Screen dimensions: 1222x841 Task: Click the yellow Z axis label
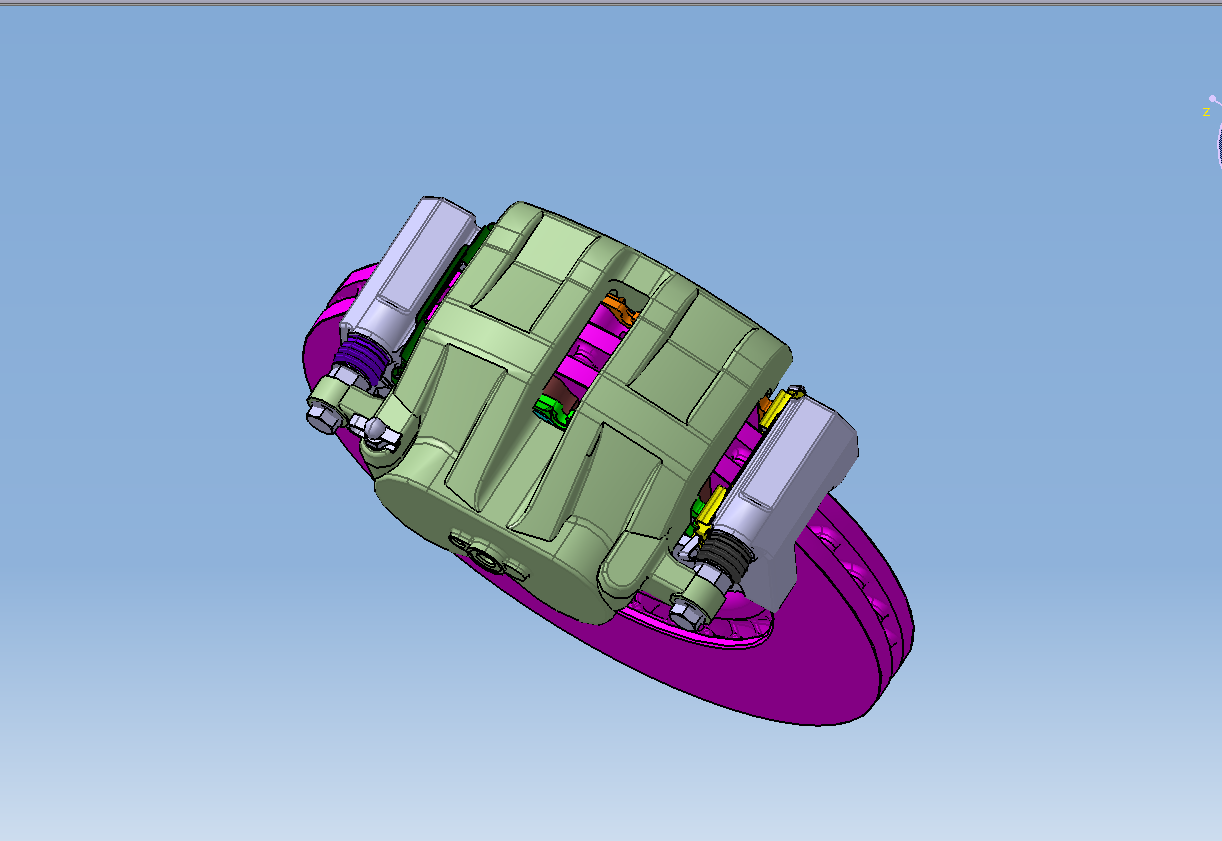pos(1206,112)
